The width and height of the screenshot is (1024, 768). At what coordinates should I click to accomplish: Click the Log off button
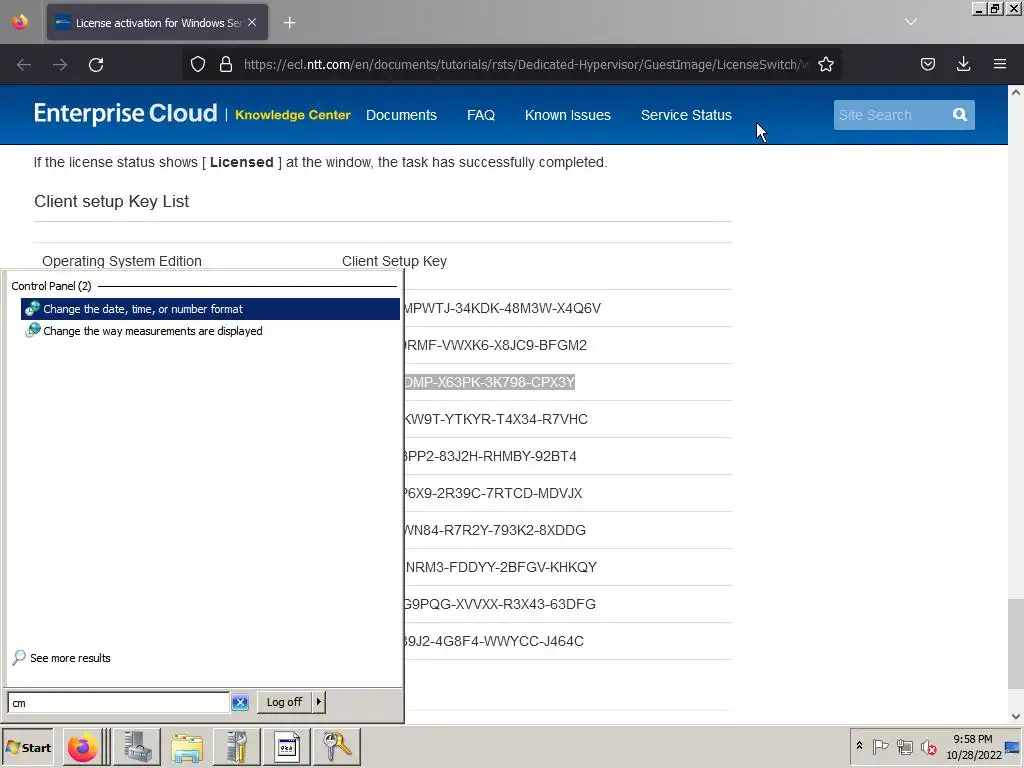click(x=284, y=702)
